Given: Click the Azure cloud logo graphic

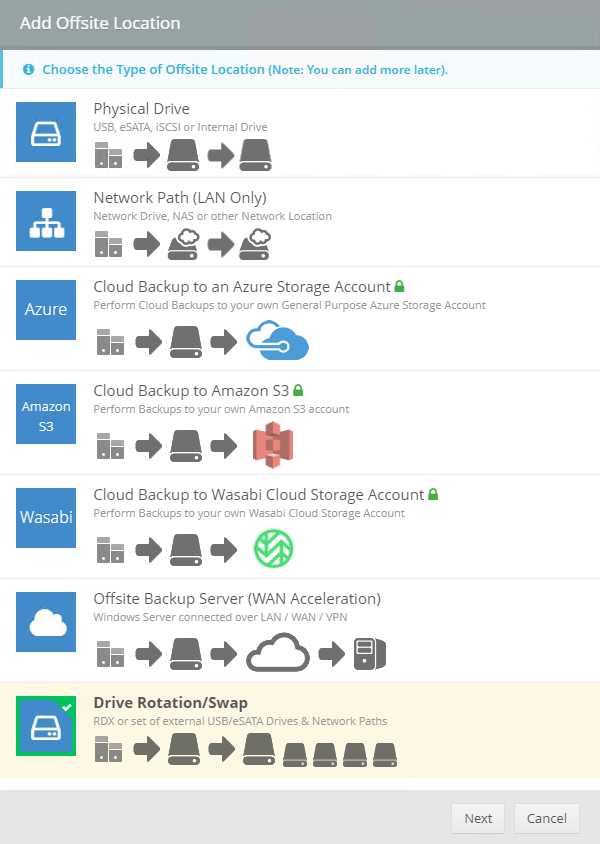Looking at the screenshot, I should (x=277, y=341).
